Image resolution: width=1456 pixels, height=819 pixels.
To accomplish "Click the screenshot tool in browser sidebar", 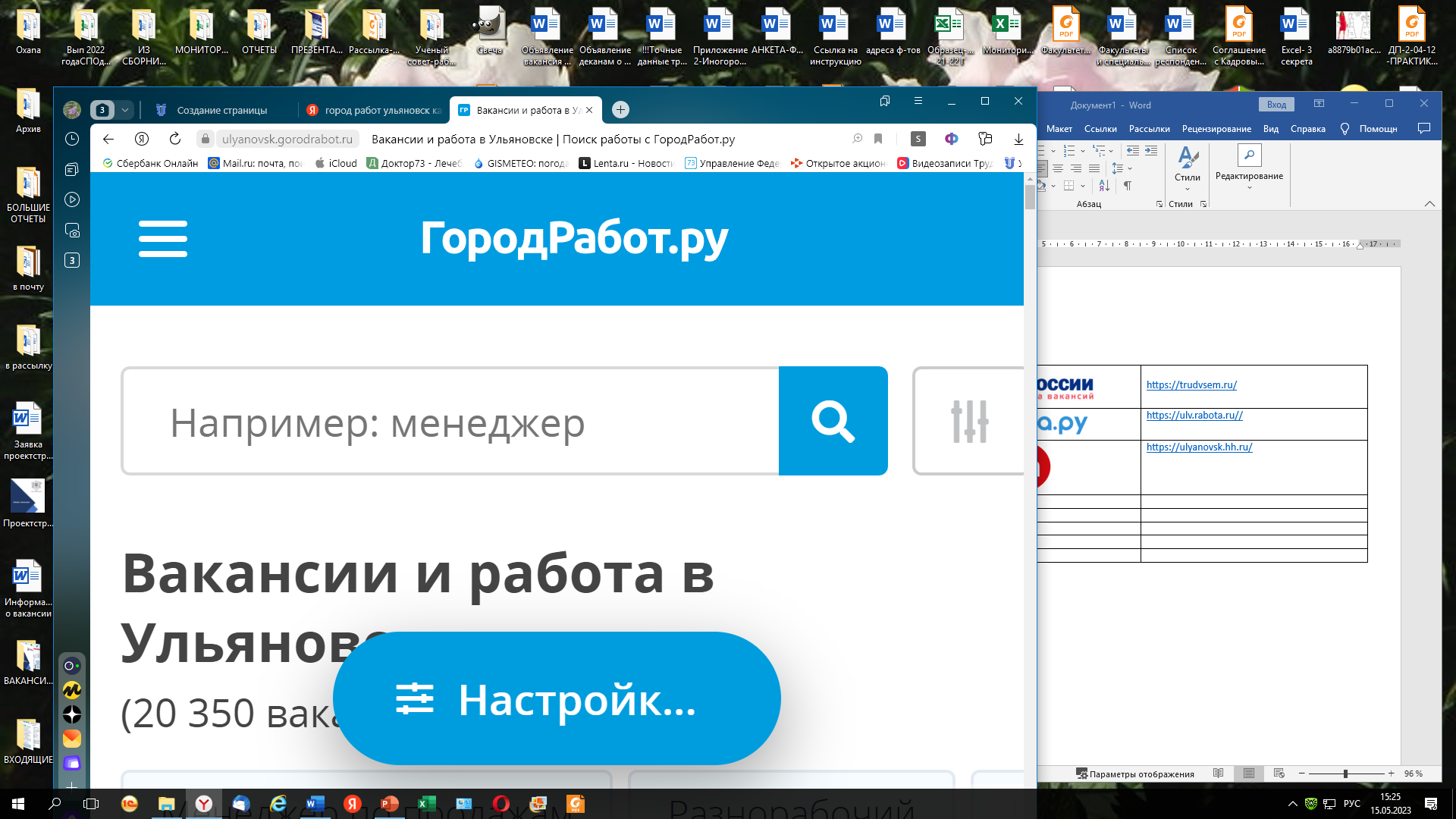I will (72, 230).
